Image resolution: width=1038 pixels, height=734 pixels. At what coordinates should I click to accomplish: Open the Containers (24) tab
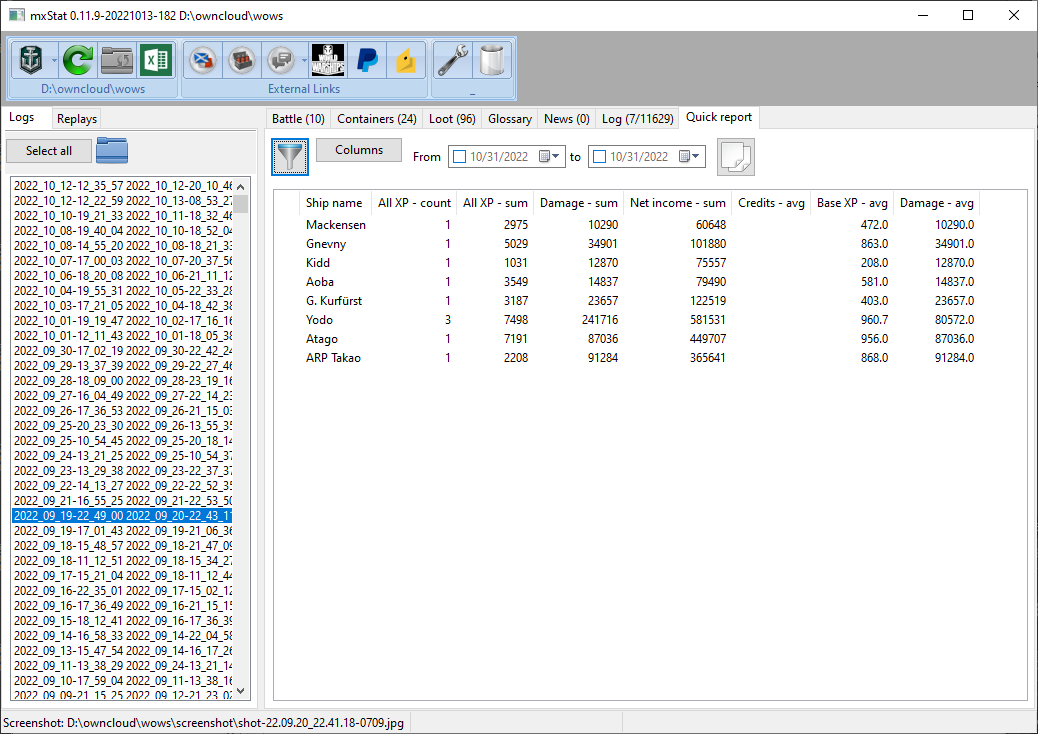pyautogui.click(x=377, y=118)
